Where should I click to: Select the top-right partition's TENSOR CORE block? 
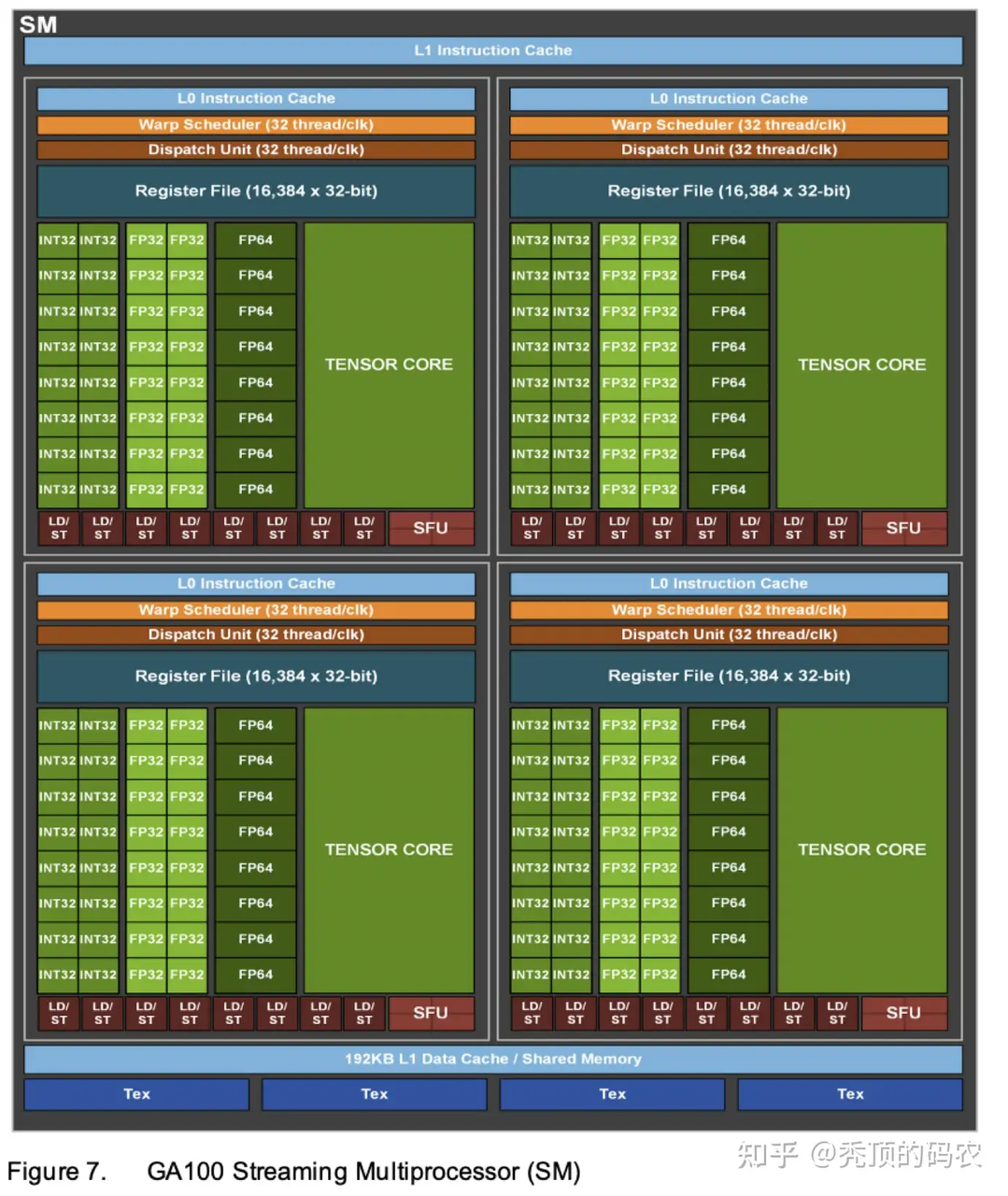[x=861, y=364]
